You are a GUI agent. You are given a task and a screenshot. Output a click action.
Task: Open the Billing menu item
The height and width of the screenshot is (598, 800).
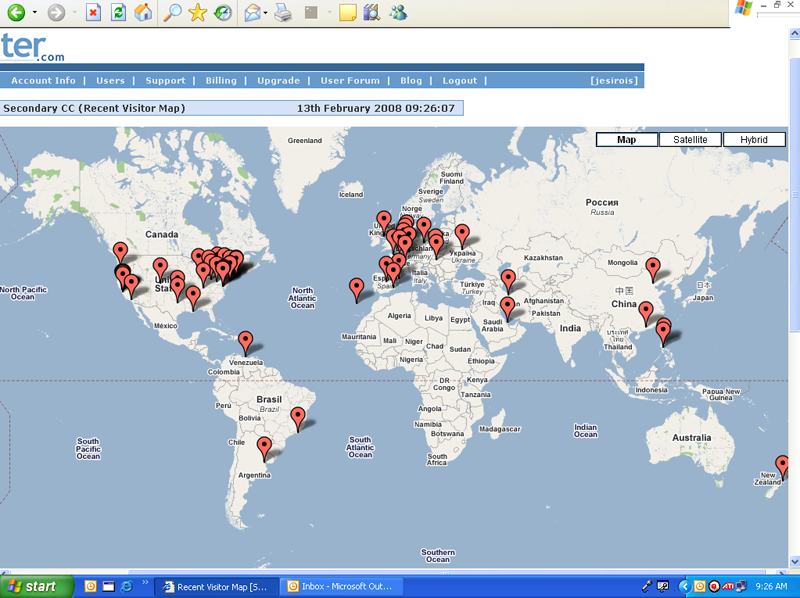(221, 81)
